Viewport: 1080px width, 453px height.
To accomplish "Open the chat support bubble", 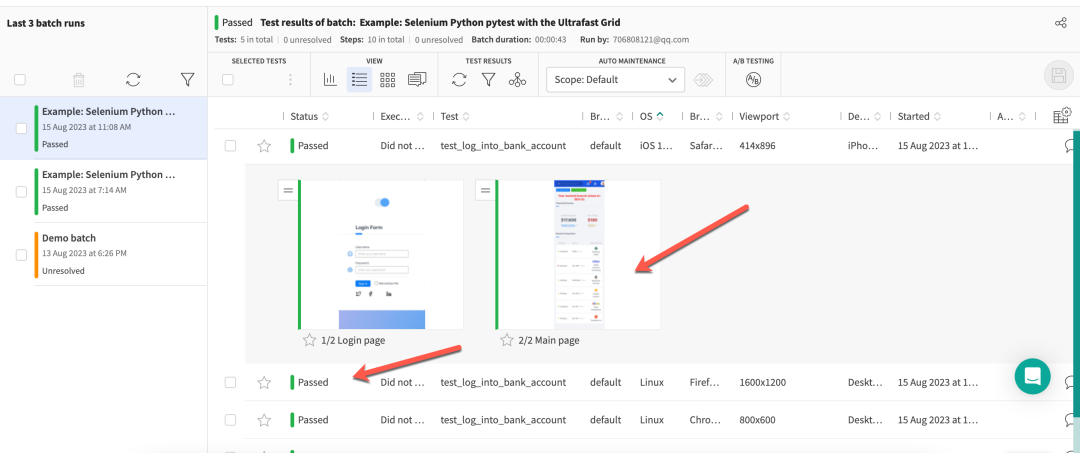I will (x=1032, y=376).
